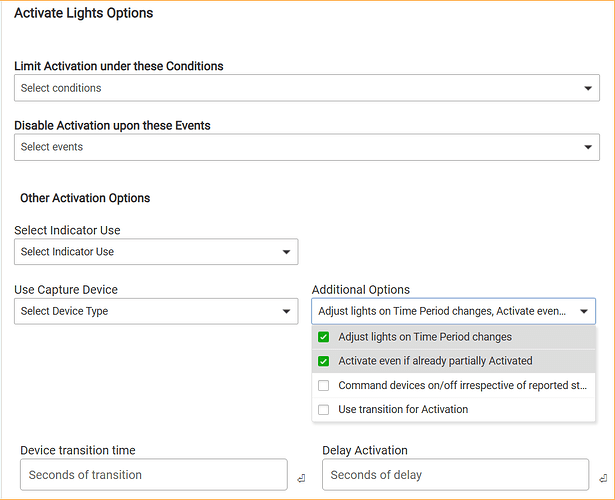
Task: Select the Use transition for Activation option text
Action: [403, 409]
